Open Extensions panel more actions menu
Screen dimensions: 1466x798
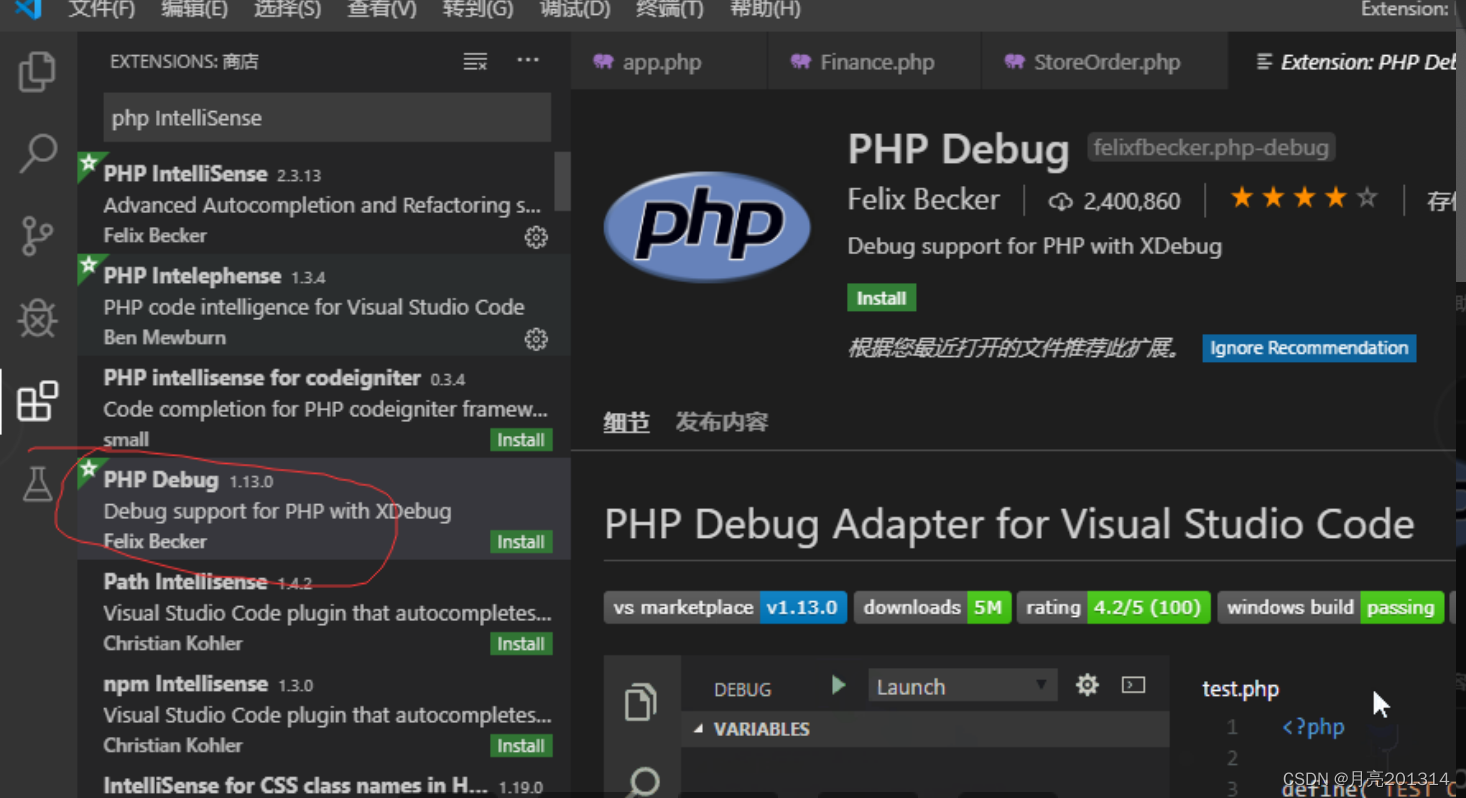528,62
